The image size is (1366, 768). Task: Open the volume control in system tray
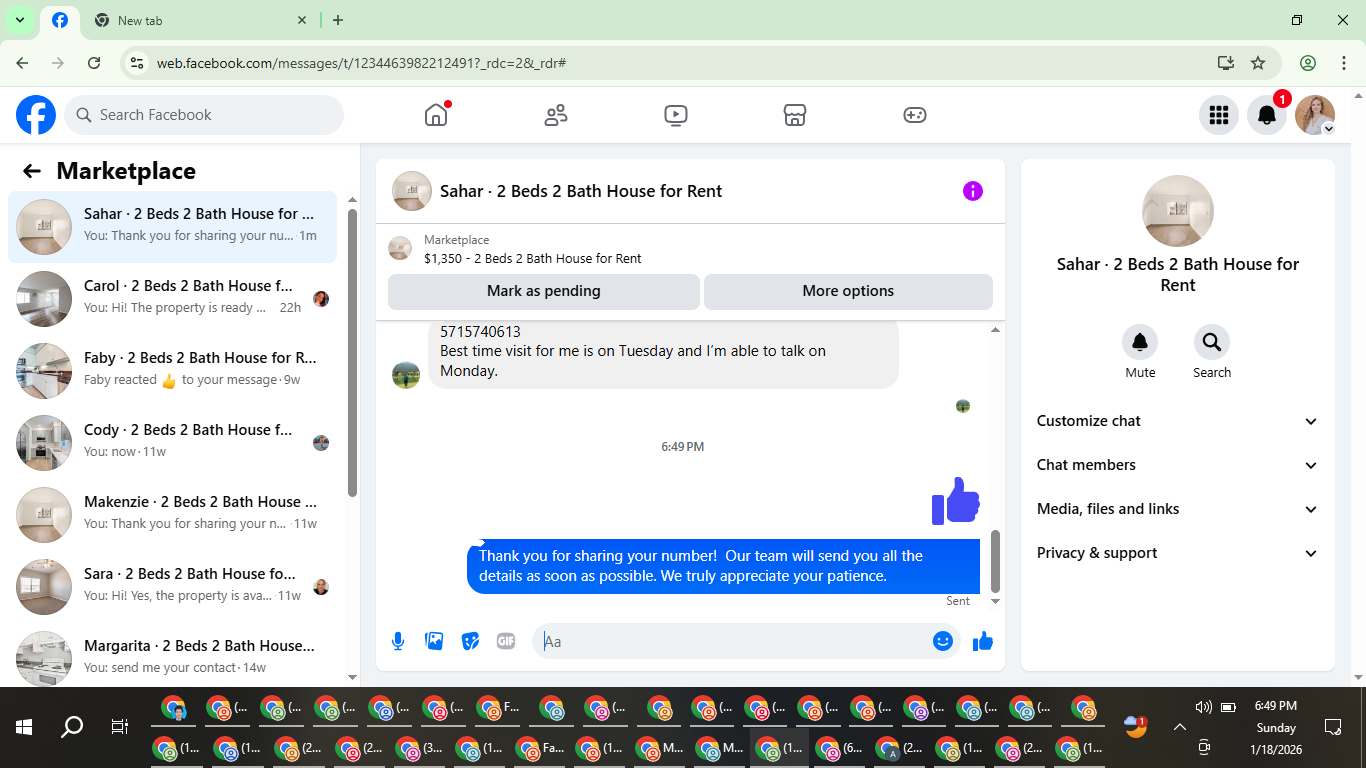[x=1203, y=707]
